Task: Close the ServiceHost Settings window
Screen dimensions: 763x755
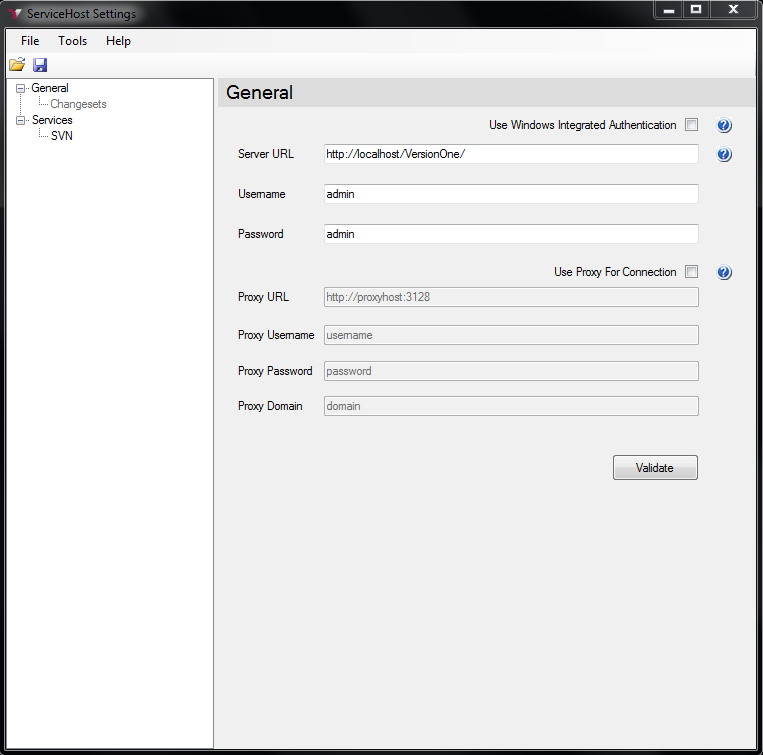Action: coord(733,9)
